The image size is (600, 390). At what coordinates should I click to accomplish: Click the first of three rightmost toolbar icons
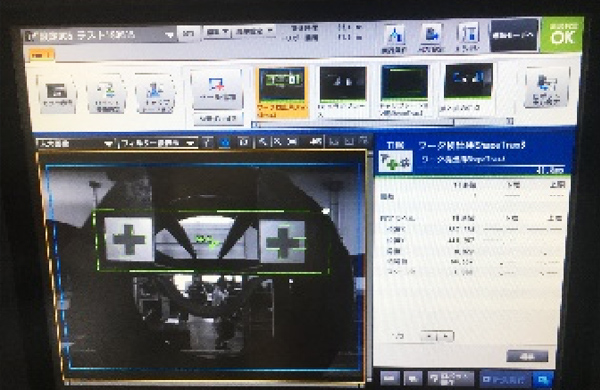[334, 142]
